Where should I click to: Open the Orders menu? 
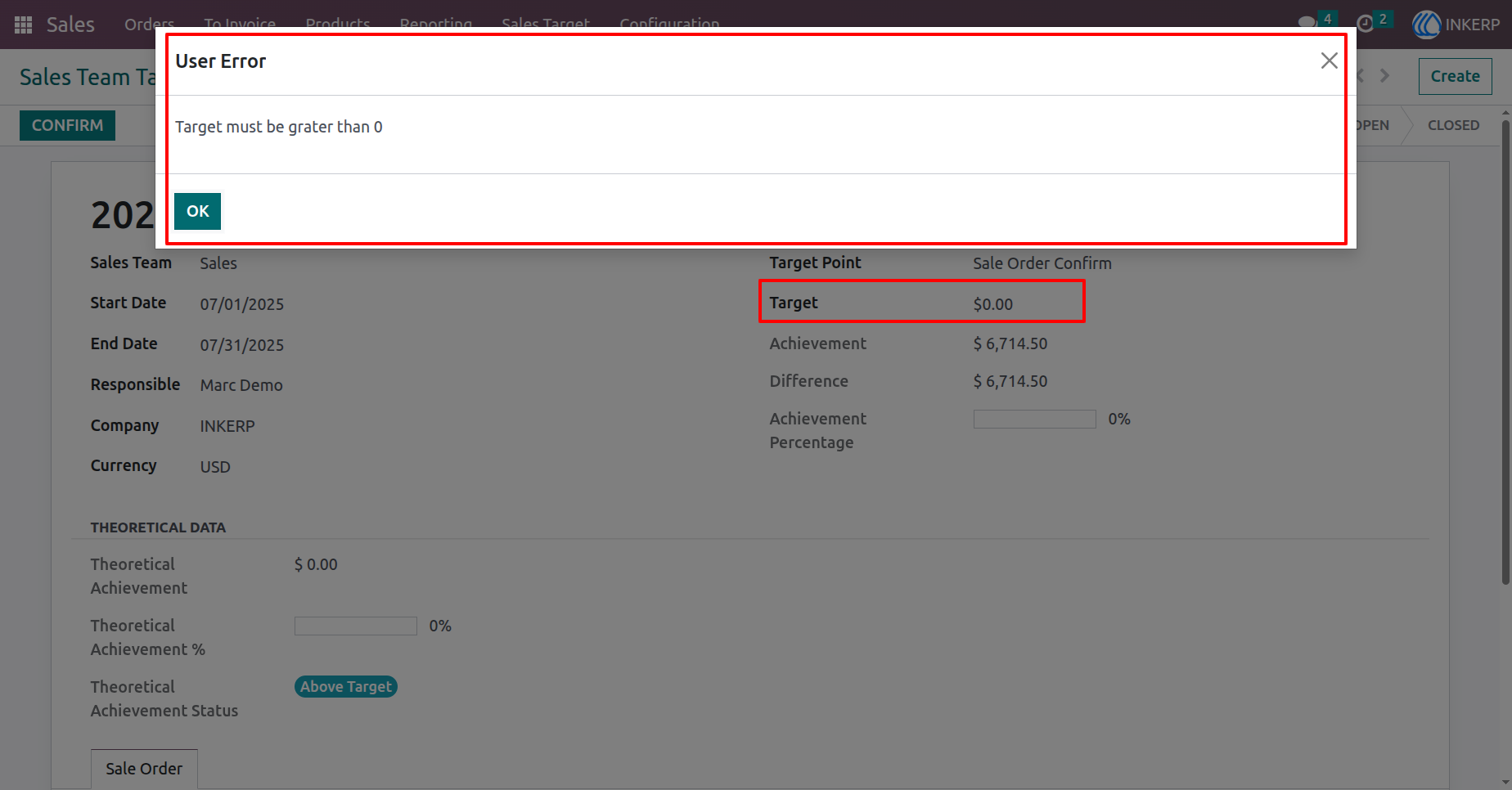click(149, 25)
